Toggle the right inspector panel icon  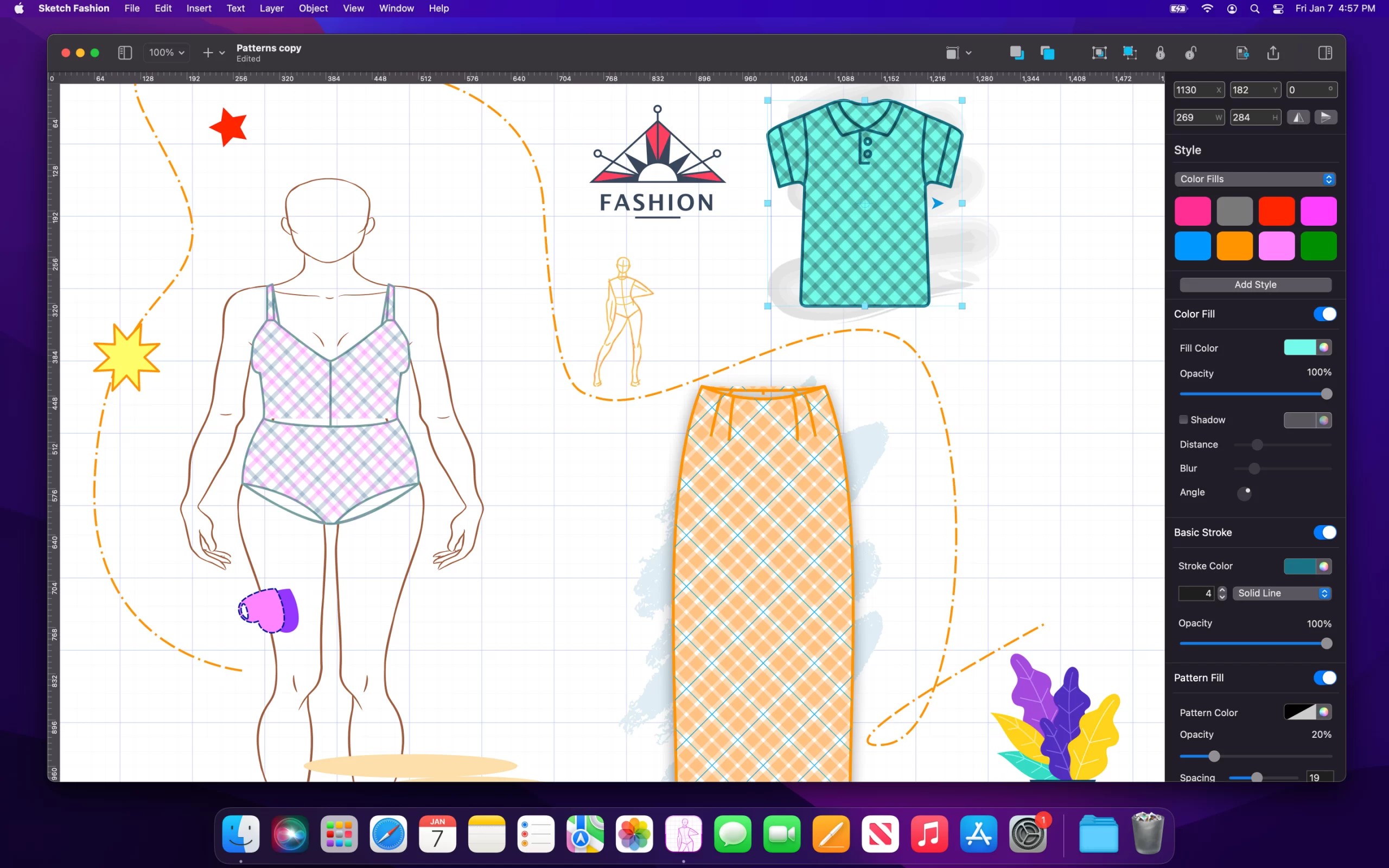(1326, 52)
